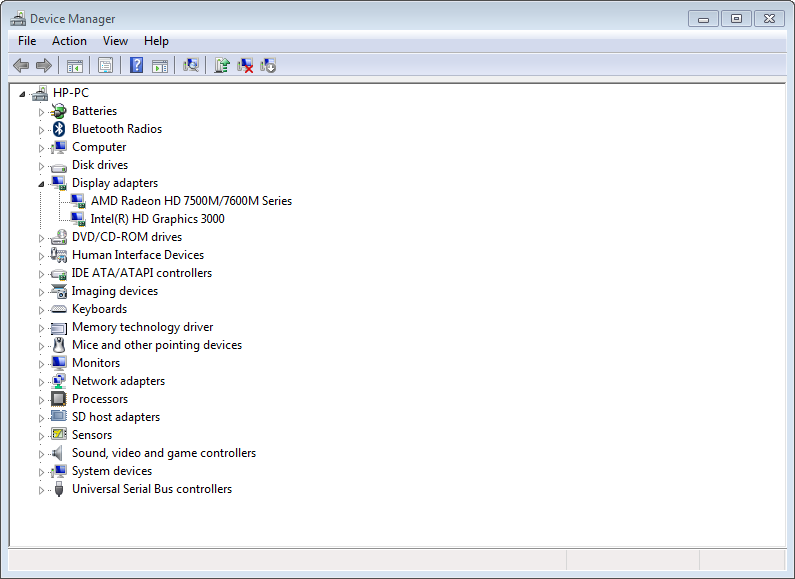The image size is (795, 579).
Task: Click the HP-PC computer icon
Action: tap(40, 93)
